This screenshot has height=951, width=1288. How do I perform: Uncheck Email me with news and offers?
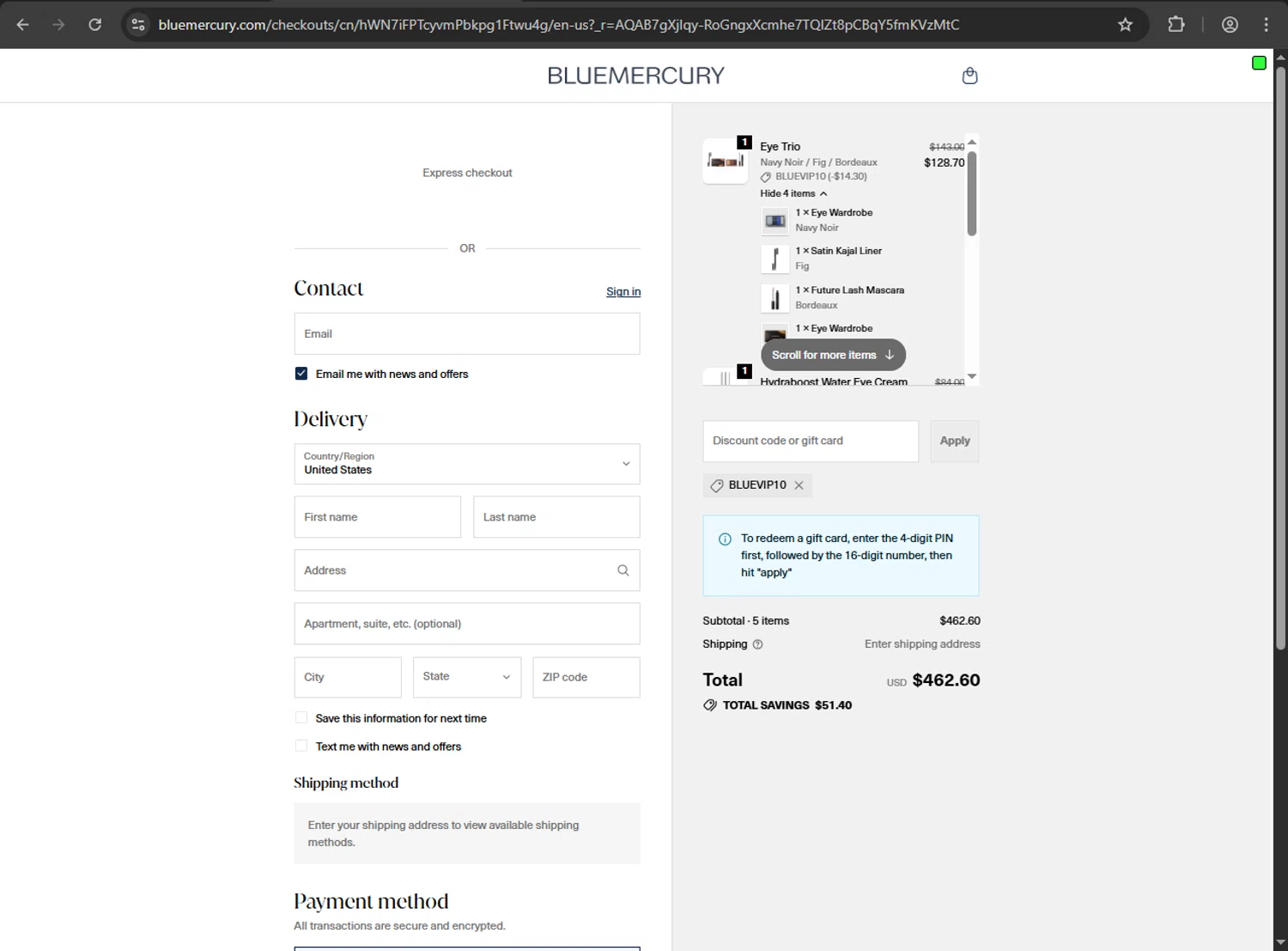click(x=301, y=374)
